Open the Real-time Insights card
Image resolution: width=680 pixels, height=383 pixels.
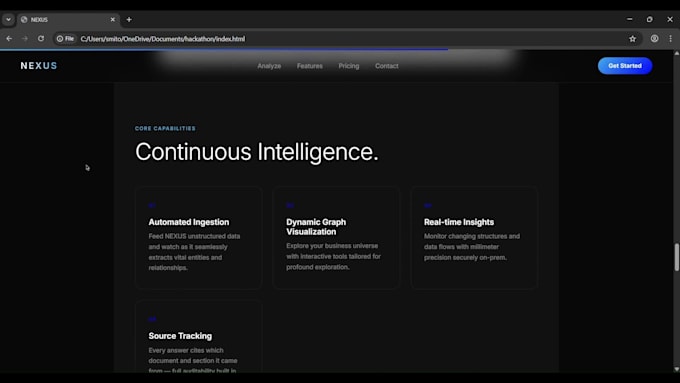click(x=474, y=238)
